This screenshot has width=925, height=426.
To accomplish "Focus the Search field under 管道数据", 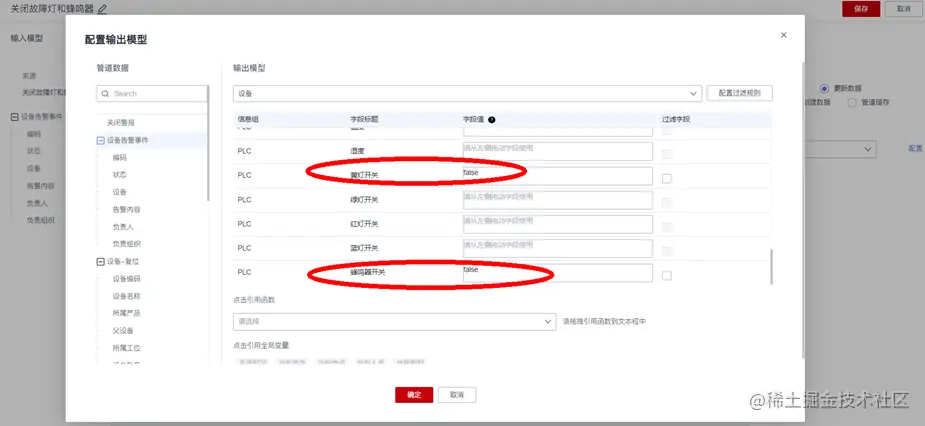I will click(x=152, y=94).
